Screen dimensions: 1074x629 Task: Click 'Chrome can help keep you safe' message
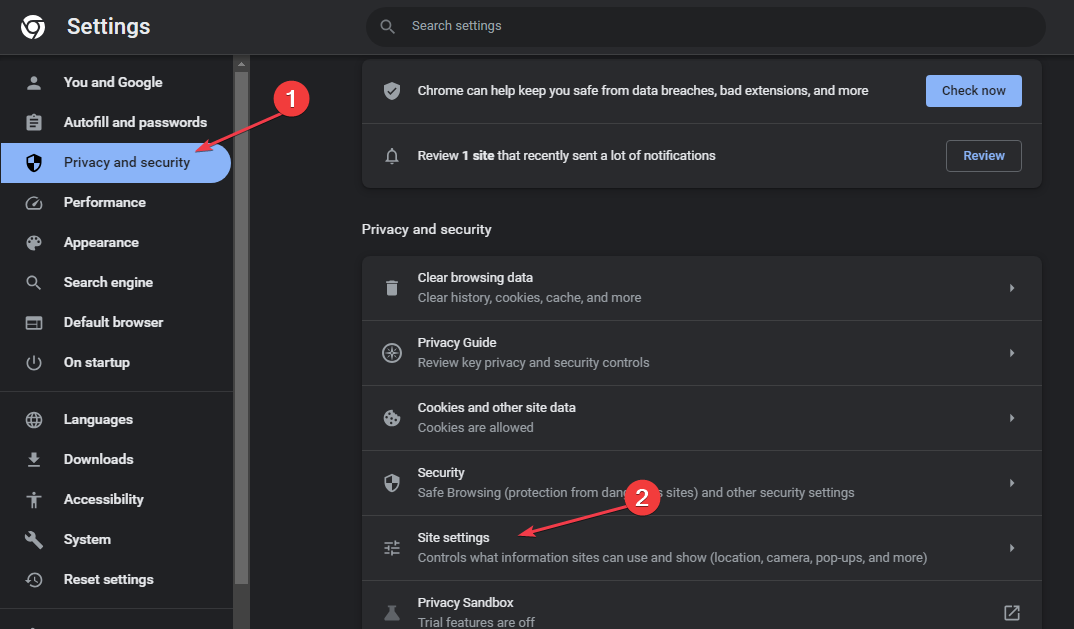(x=643, y=91)
